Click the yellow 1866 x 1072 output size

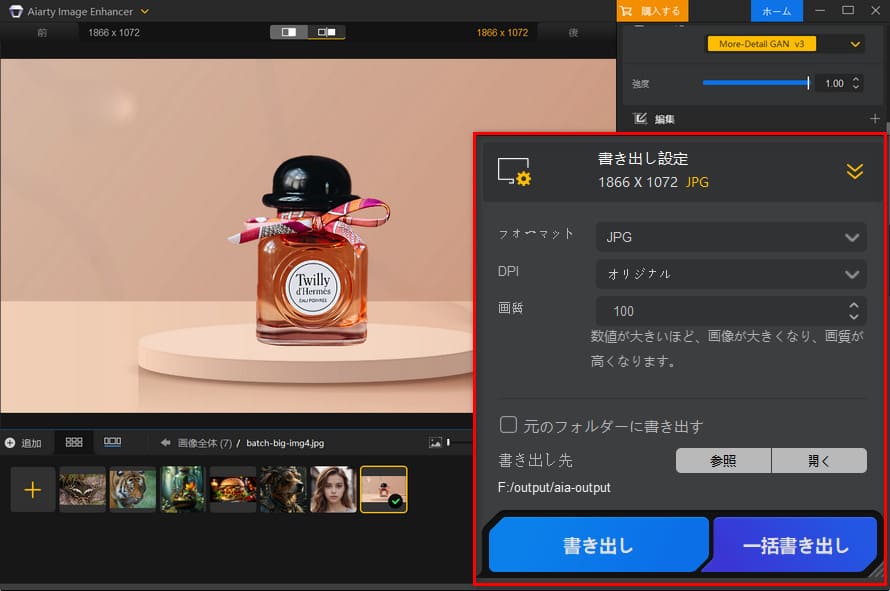pyautogui.click(x=502, y=32)
